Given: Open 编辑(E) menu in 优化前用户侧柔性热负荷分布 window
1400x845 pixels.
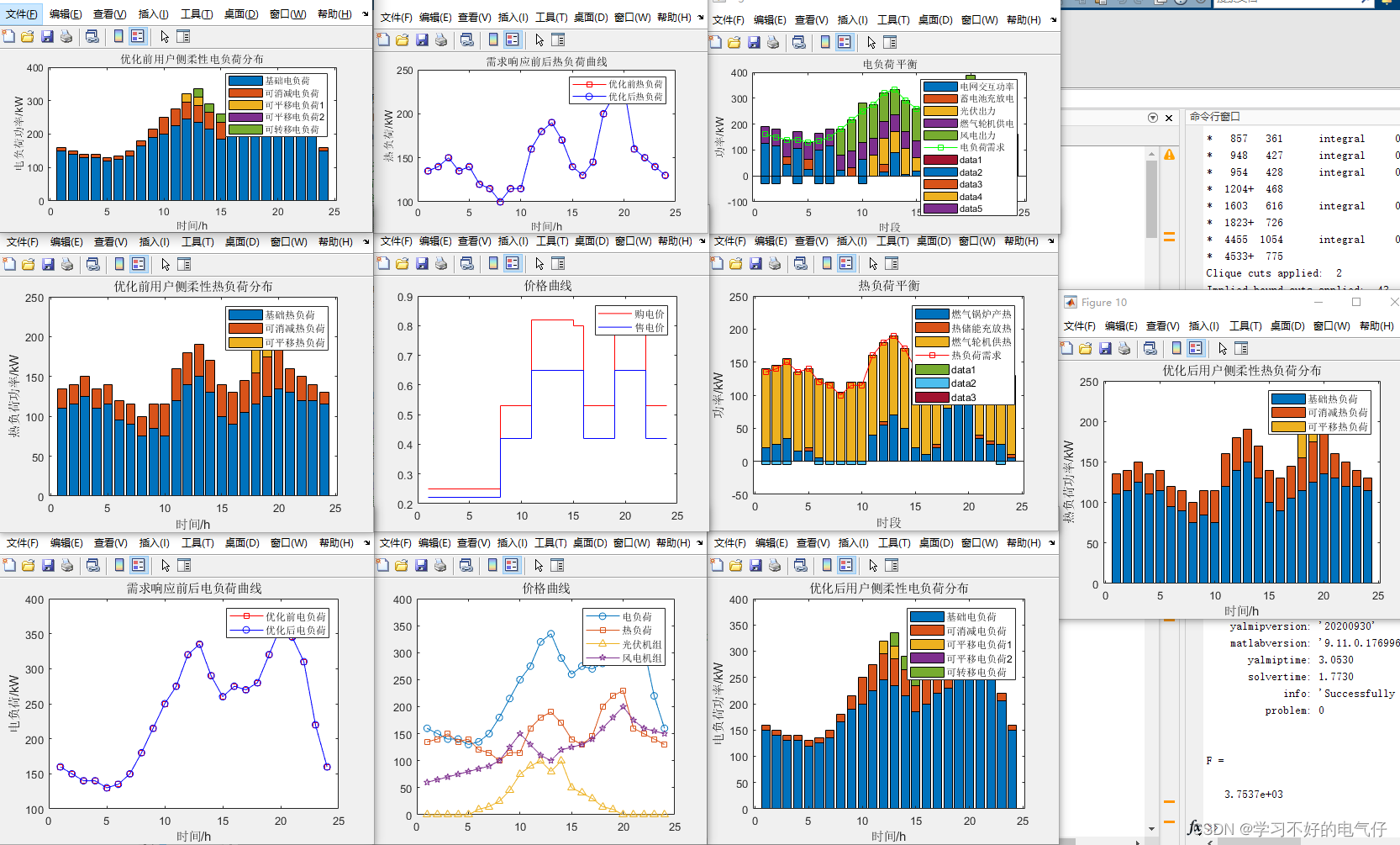Looking at the screenshot, I should (66, 242).
